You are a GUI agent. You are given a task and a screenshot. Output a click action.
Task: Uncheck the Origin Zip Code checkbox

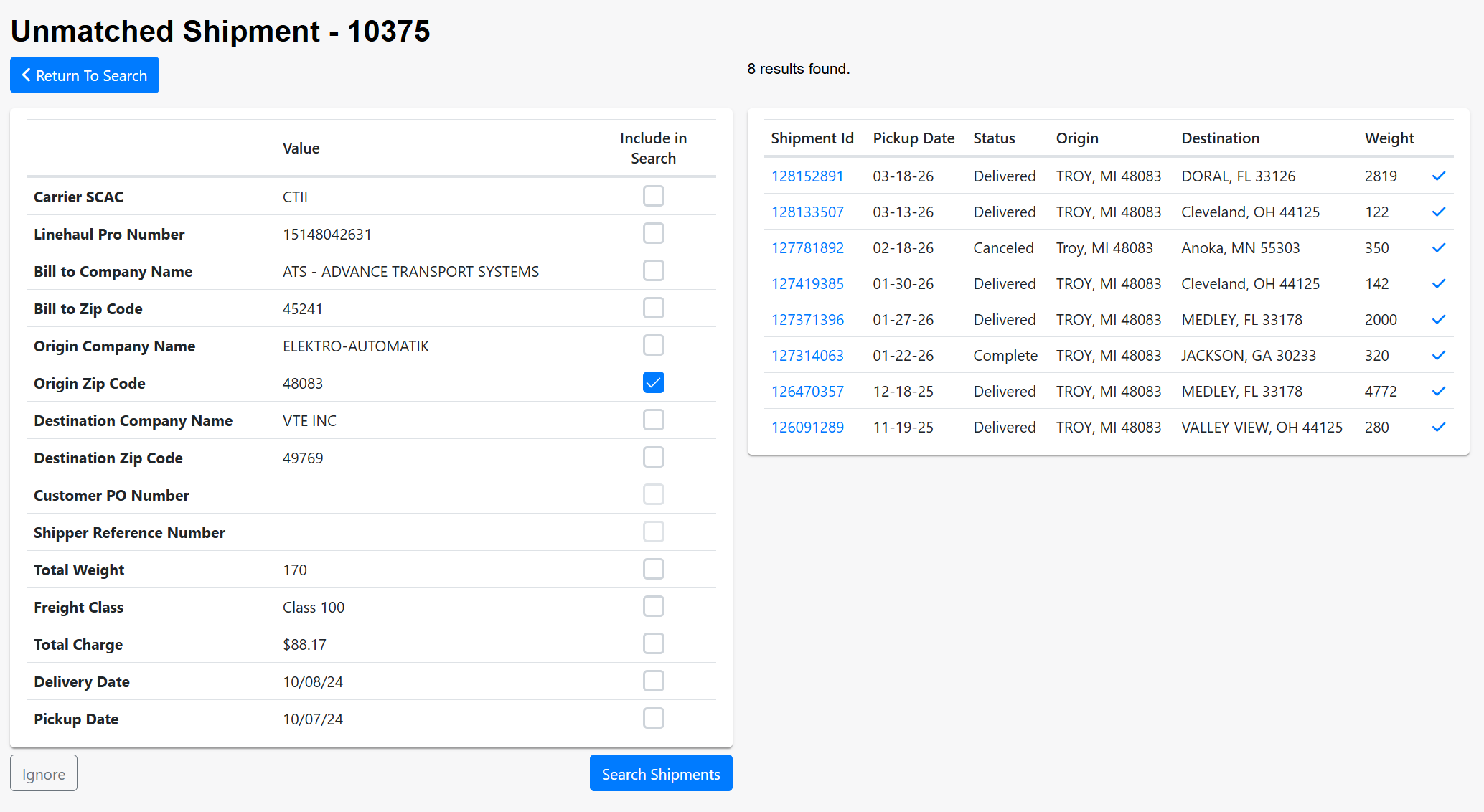(653, 382)
